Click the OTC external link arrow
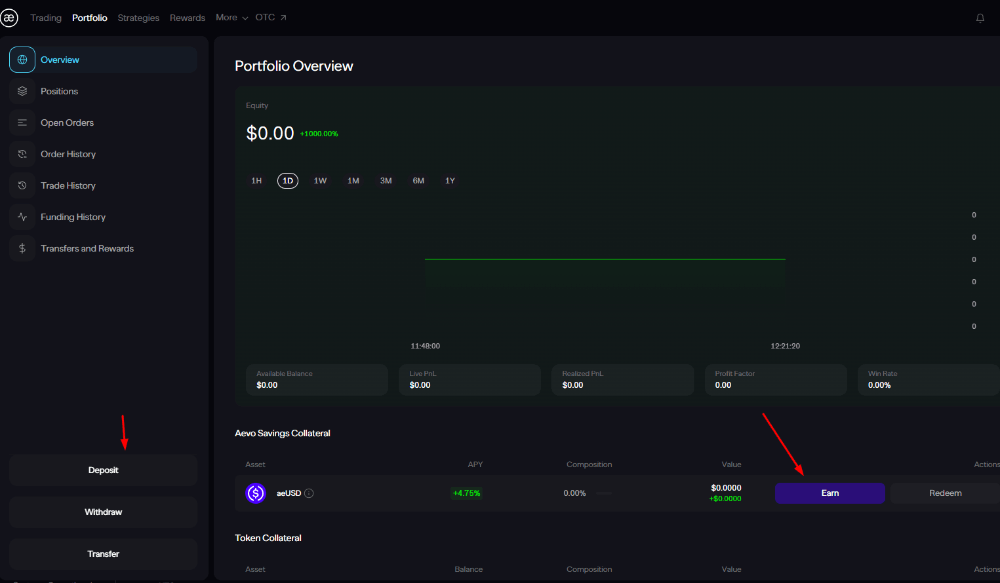 [x=283, y=18]
